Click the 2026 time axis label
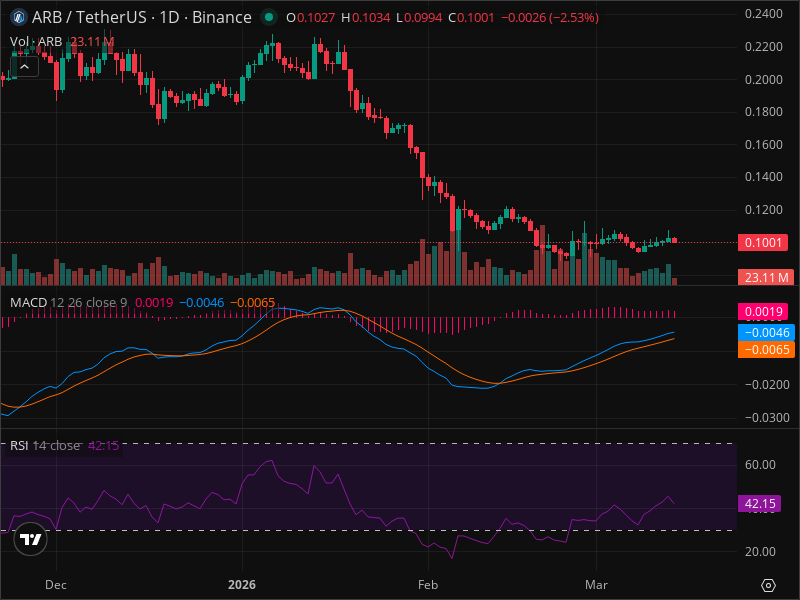Image resolution: width=800 pixels, height=600 pixels. pyautogui.click(x=242, y=585)
